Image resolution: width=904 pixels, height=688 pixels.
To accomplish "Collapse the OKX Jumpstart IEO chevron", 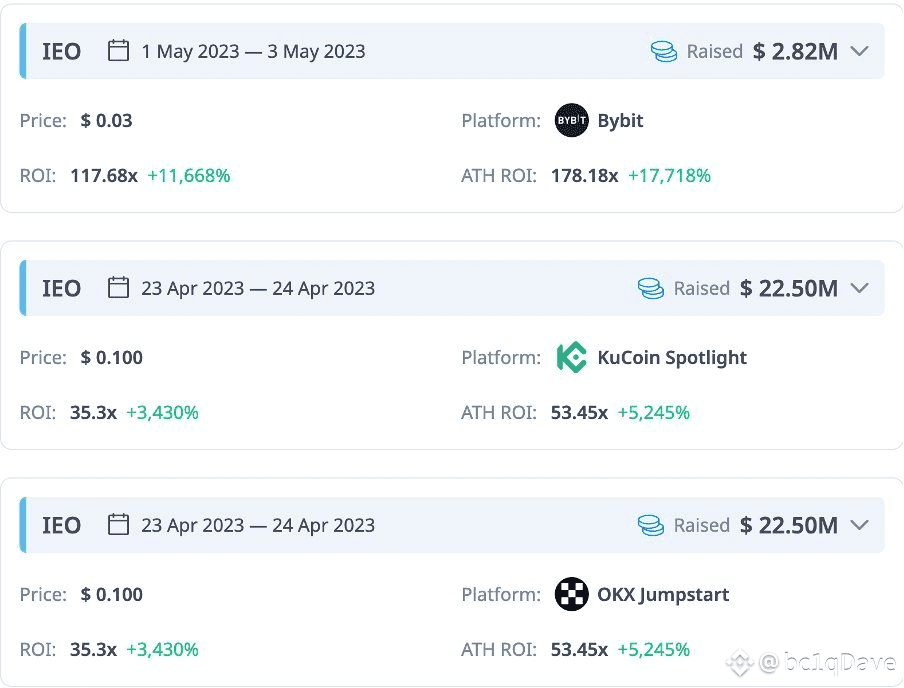I will [859, 525].
